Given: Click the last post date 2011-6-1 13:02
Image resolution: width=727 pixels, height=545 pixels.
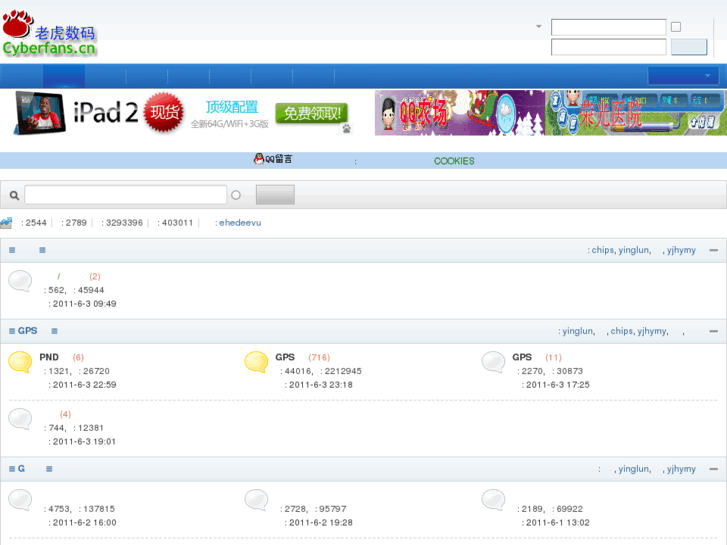Looking at the screenshot, I should 558,522.
